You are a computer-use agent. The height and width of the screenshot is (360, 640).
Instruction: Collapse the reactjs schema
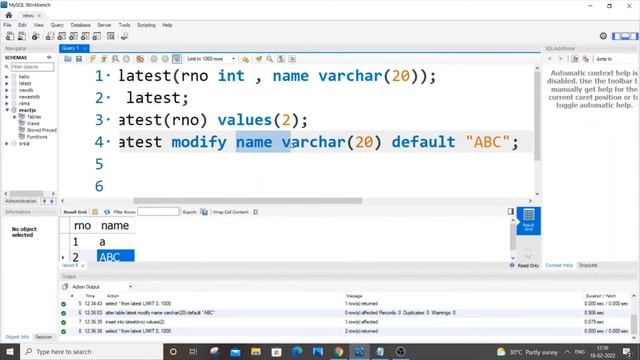[x=7, y=110]
